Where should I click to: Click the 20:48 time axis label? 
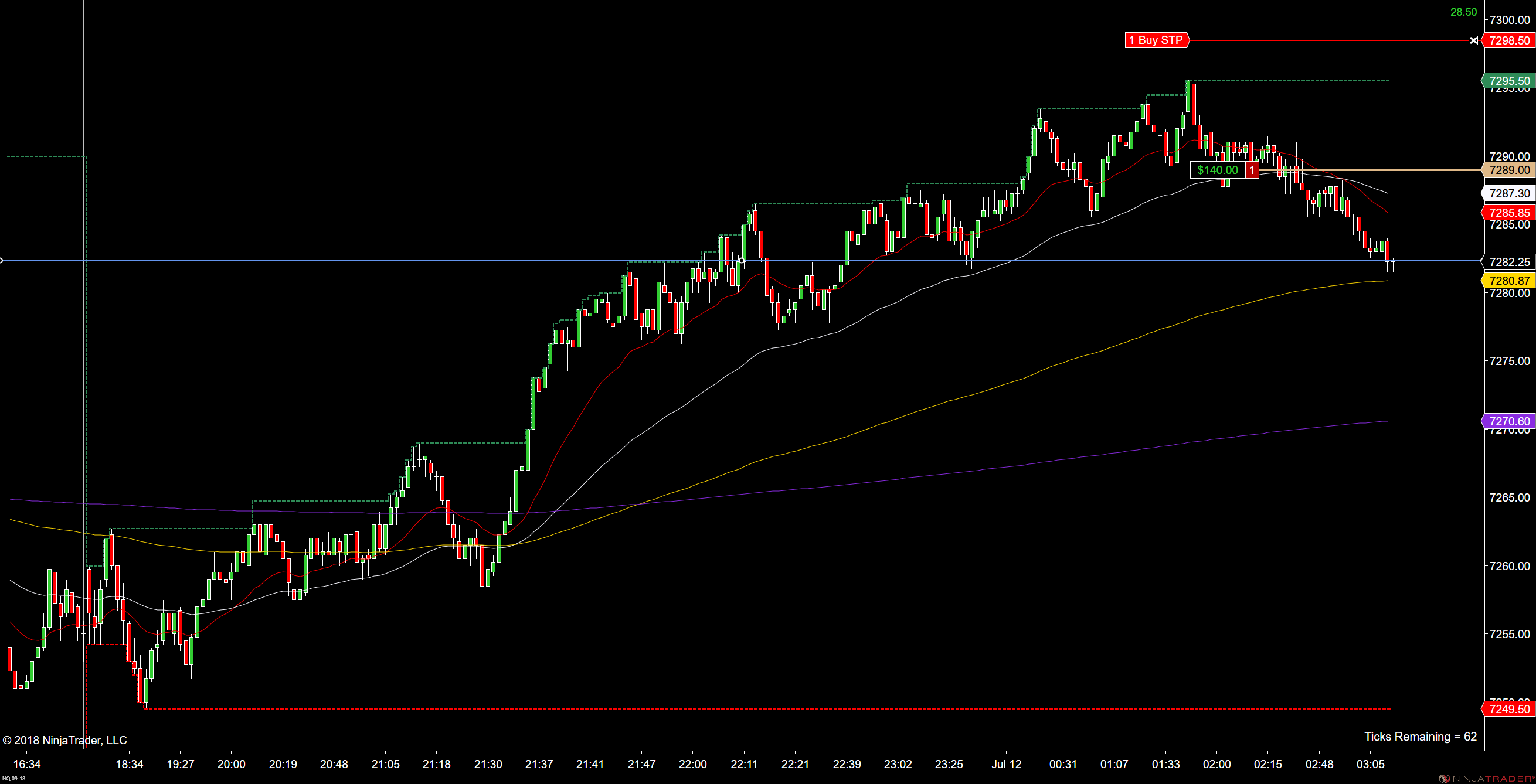[x=334, y=764]
